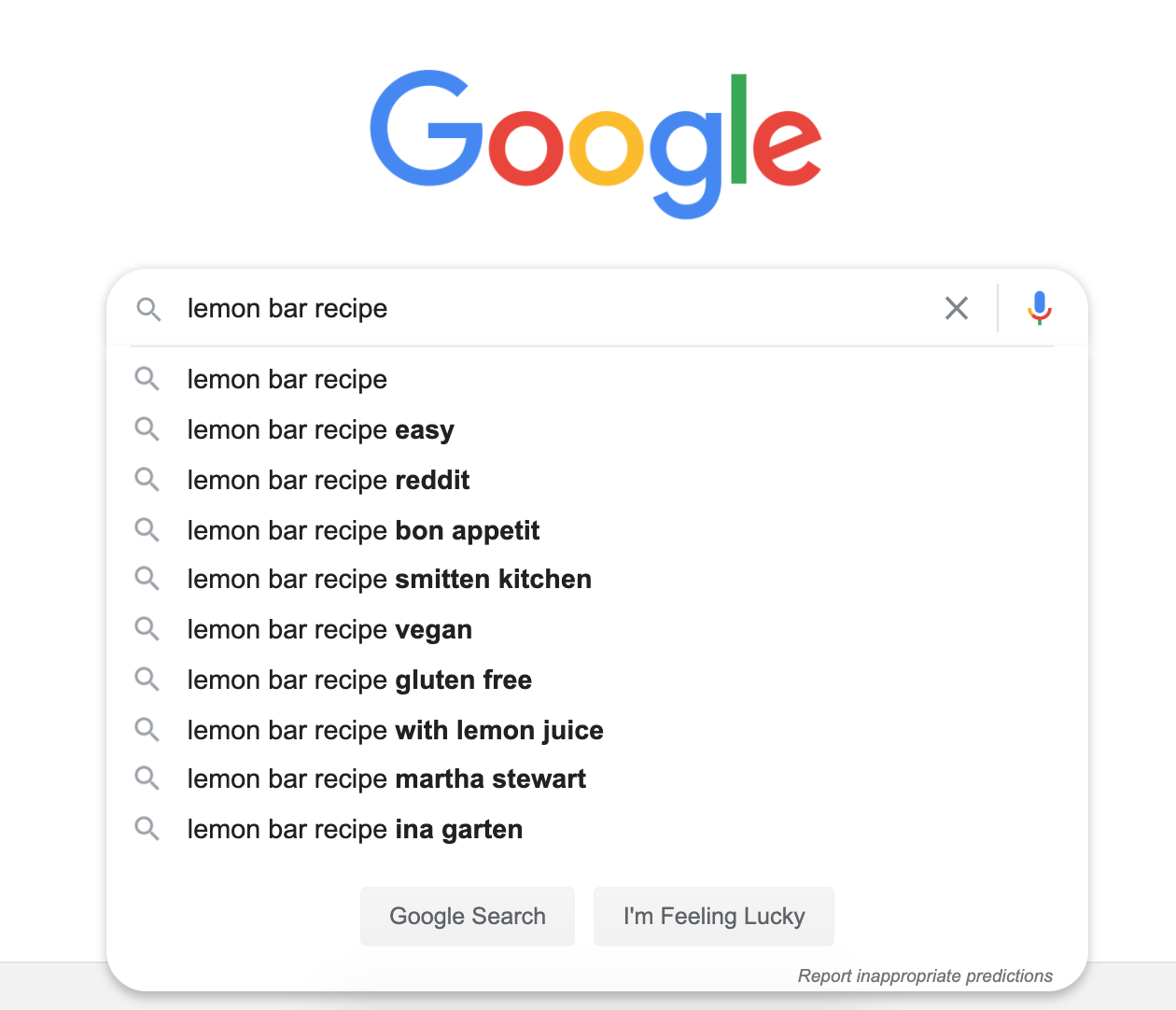Image resolution: width=1176 pixels, height=1010 pixels.
Task: Click the magnifier icon in the search field
Action: pyautogui.click(x=148, y=309)
